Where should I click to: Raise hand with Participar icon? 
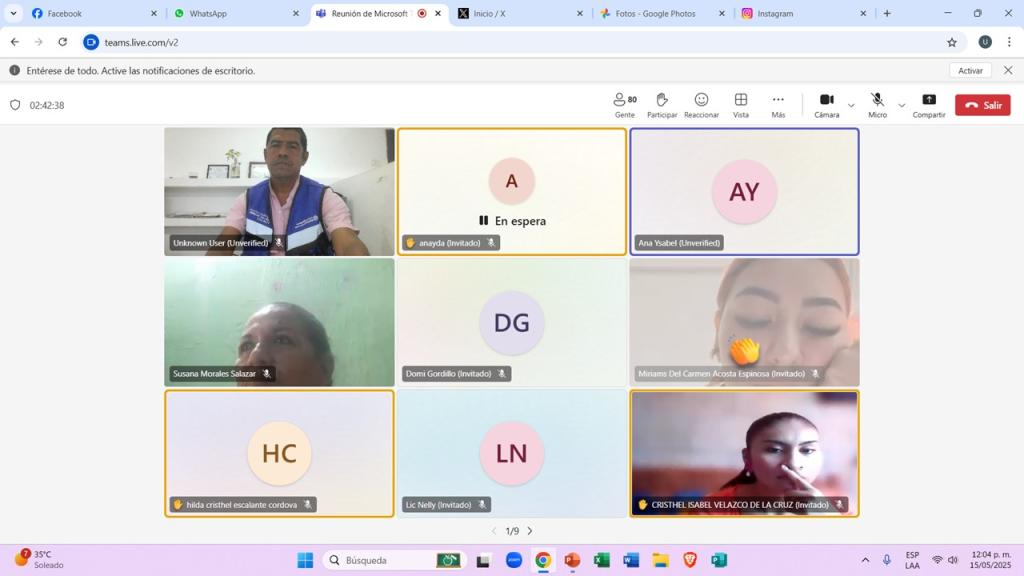pos(662,104)
